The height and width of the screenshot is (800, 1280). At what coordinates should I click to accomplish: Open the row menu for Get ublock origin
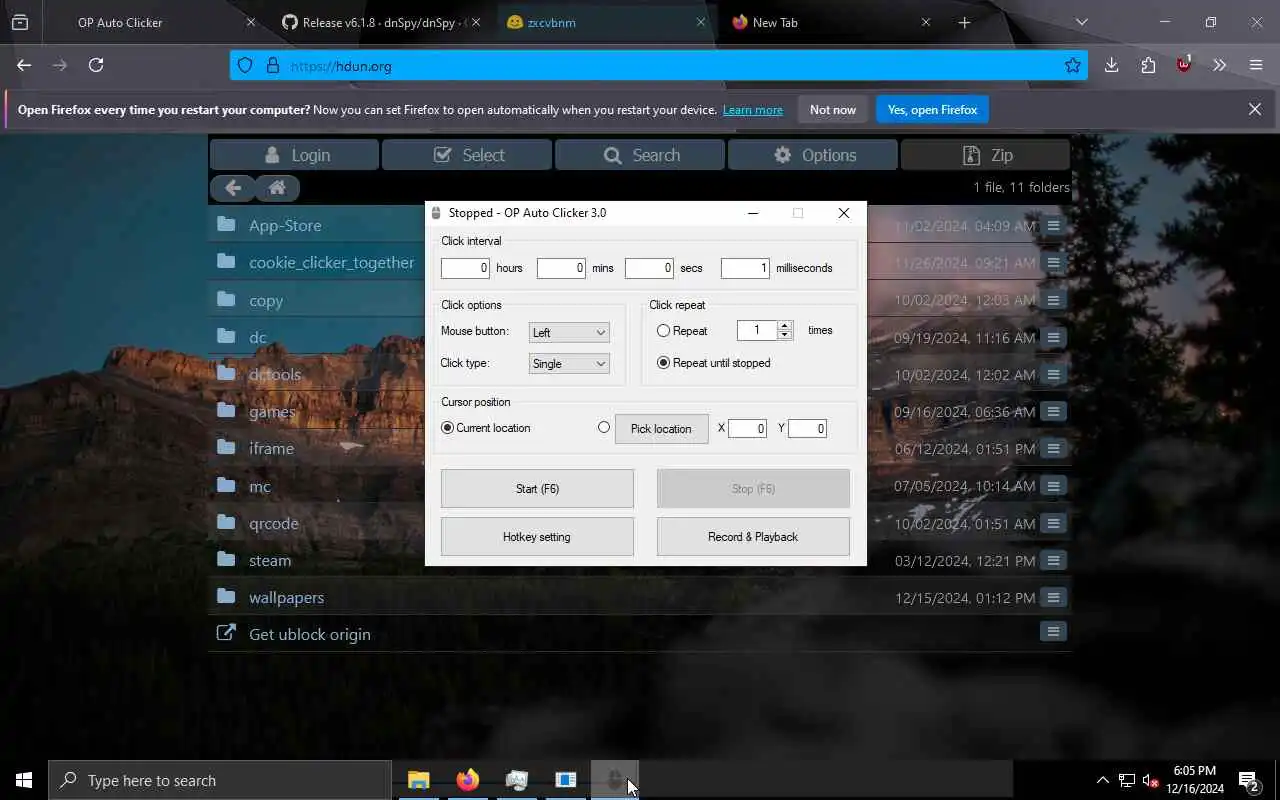1053,631
